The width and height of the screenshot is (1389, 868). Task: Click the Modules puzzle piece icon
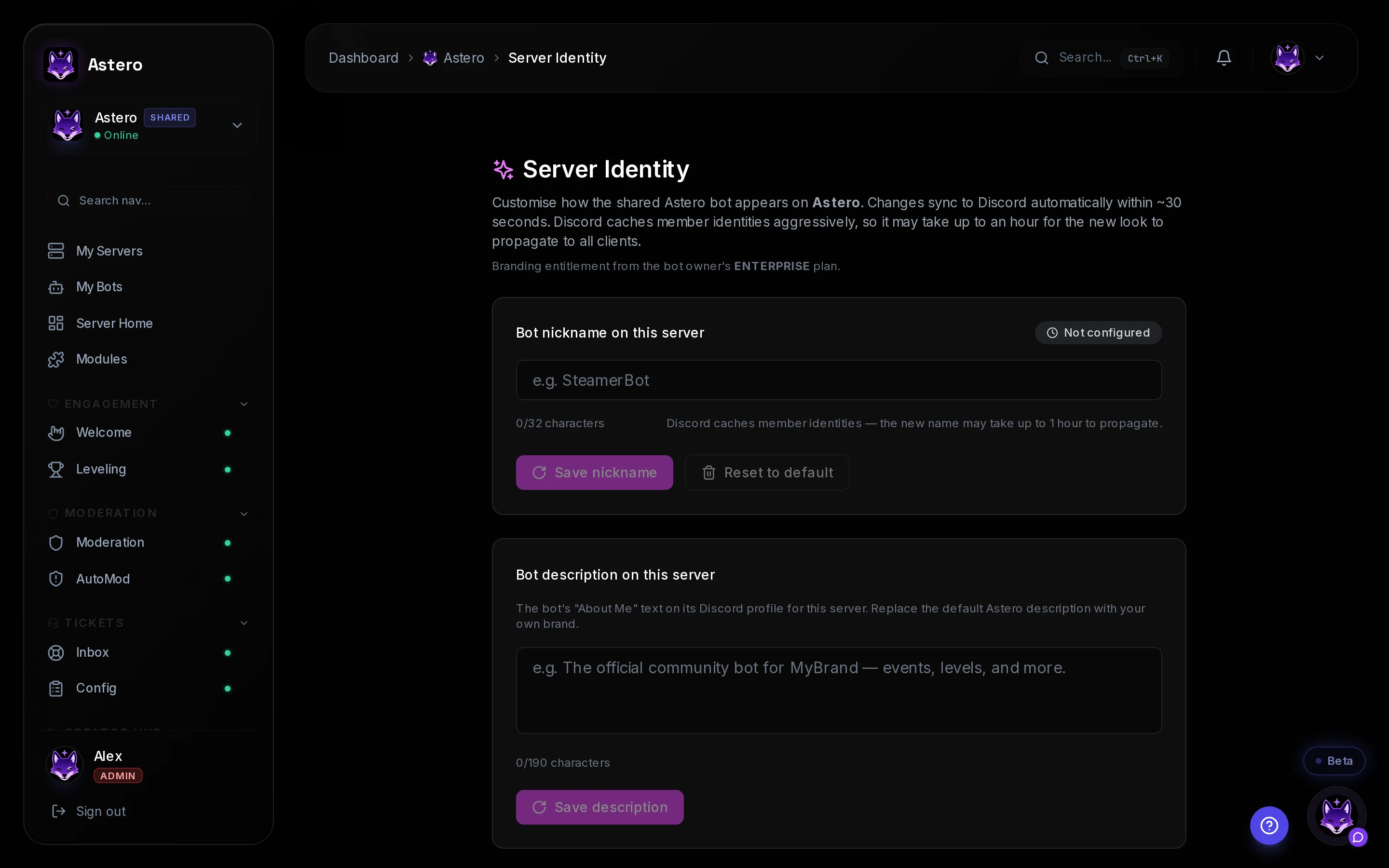coord(55,359)
